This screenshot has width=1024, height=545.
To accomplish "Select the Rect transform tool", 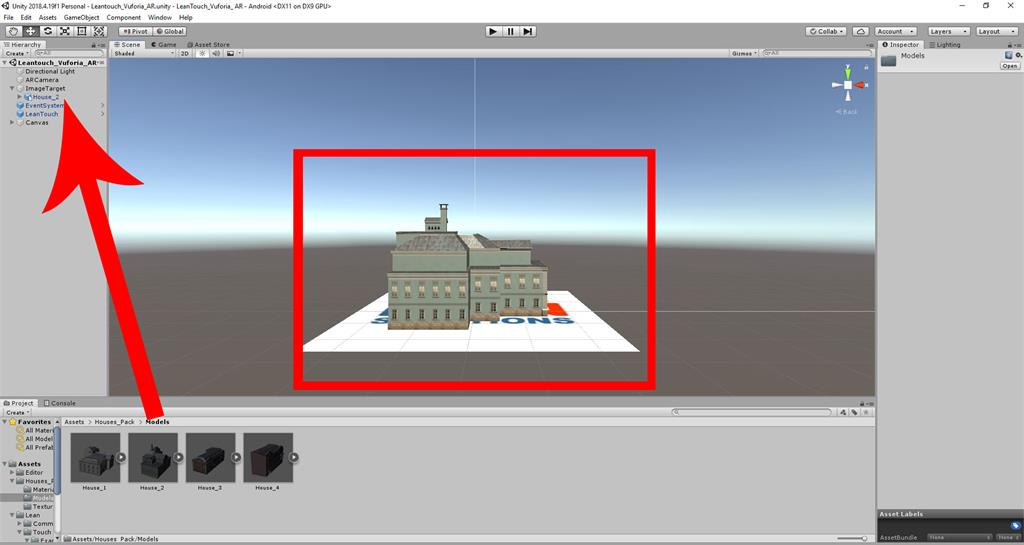I will click(x=82, y=31).
